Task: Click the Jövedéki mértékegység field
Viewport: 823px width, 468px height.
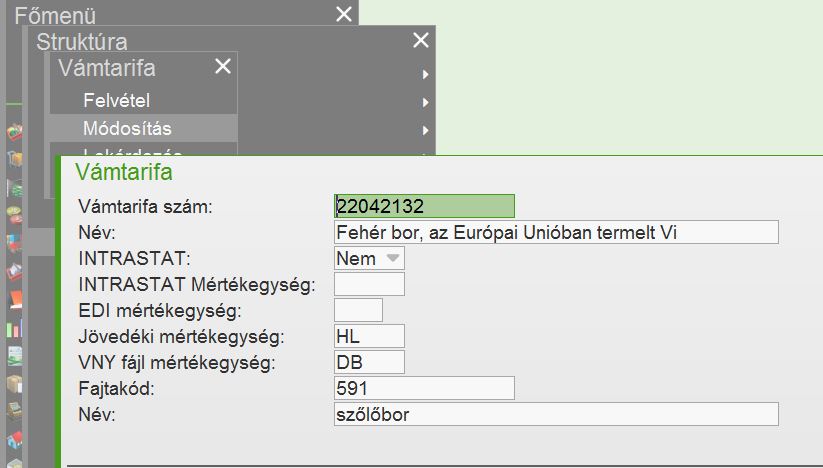Action: (x=369, y=337)
